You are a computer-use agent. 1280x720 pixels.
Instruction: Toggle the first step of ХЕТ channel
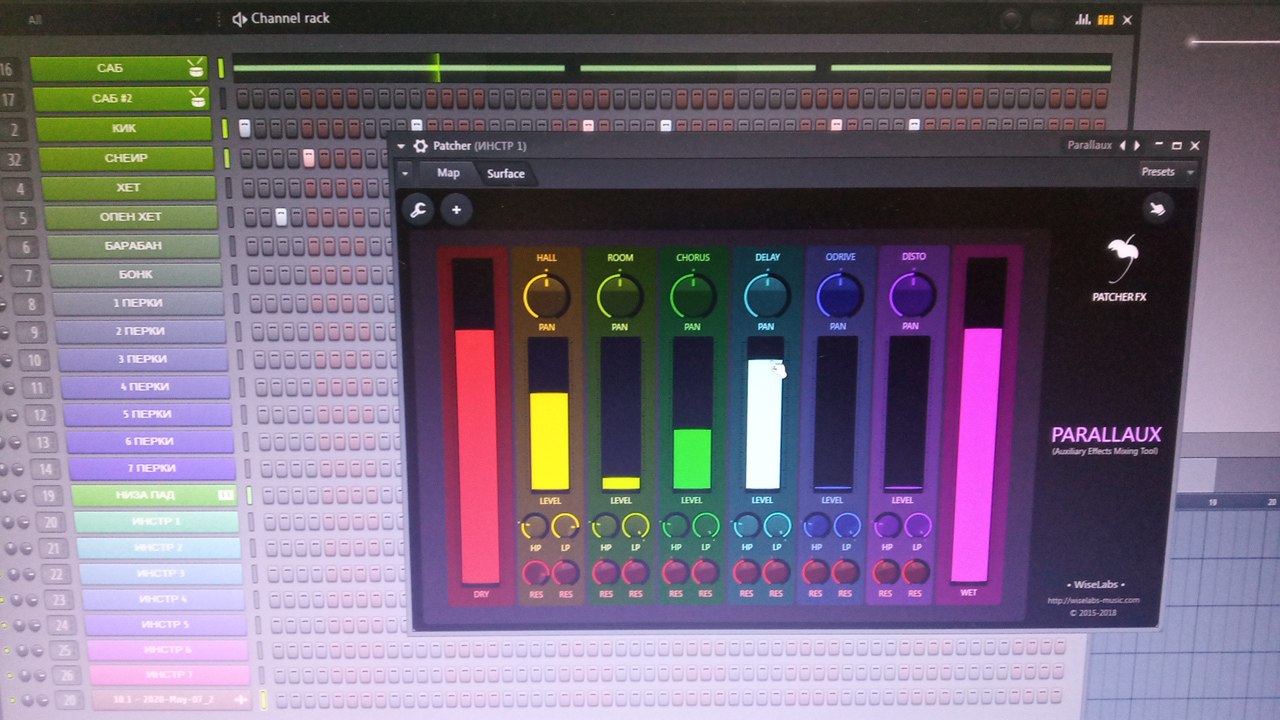(x=247, y=188)
